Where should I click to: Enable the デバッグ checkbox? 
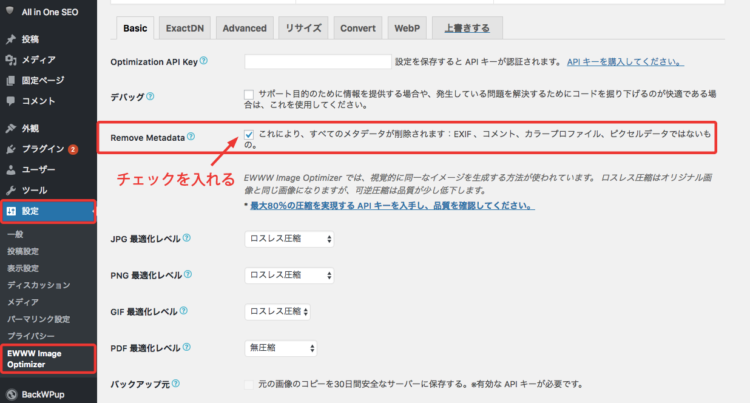[x=248, y=96]
